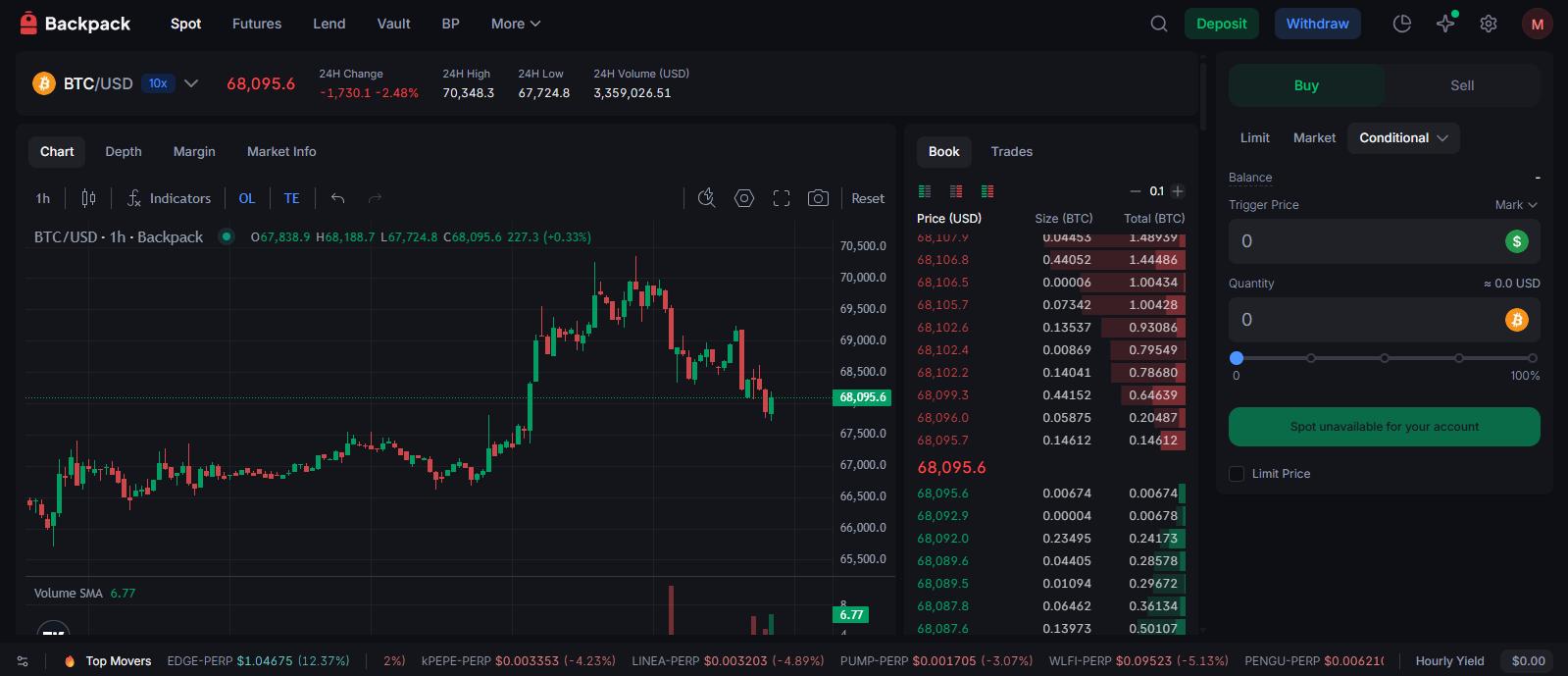
Task: Open the portfolio pie chart icon
Action: coord(1401,24)
